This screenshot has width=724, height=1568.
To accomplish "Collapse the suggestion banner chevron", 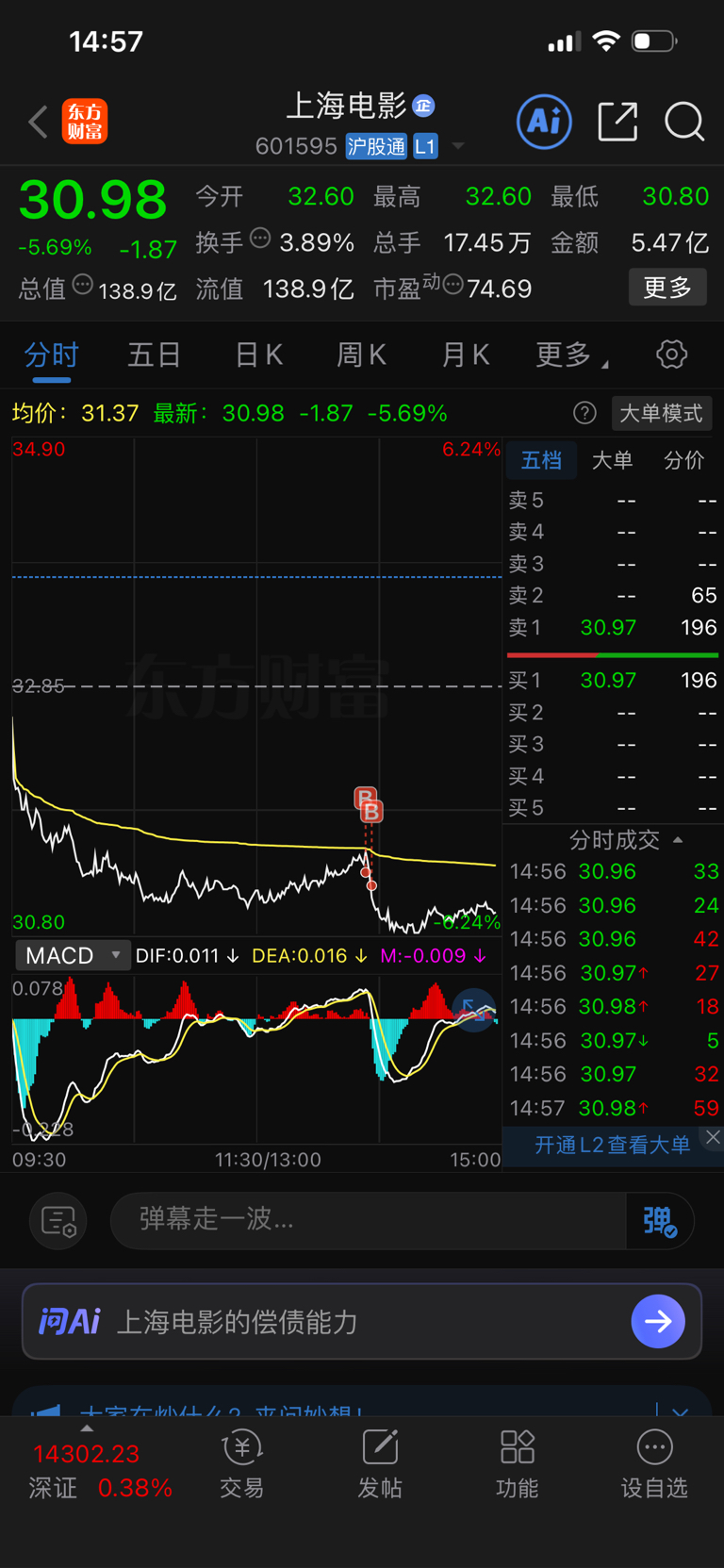I will (x=681, y=1412).
